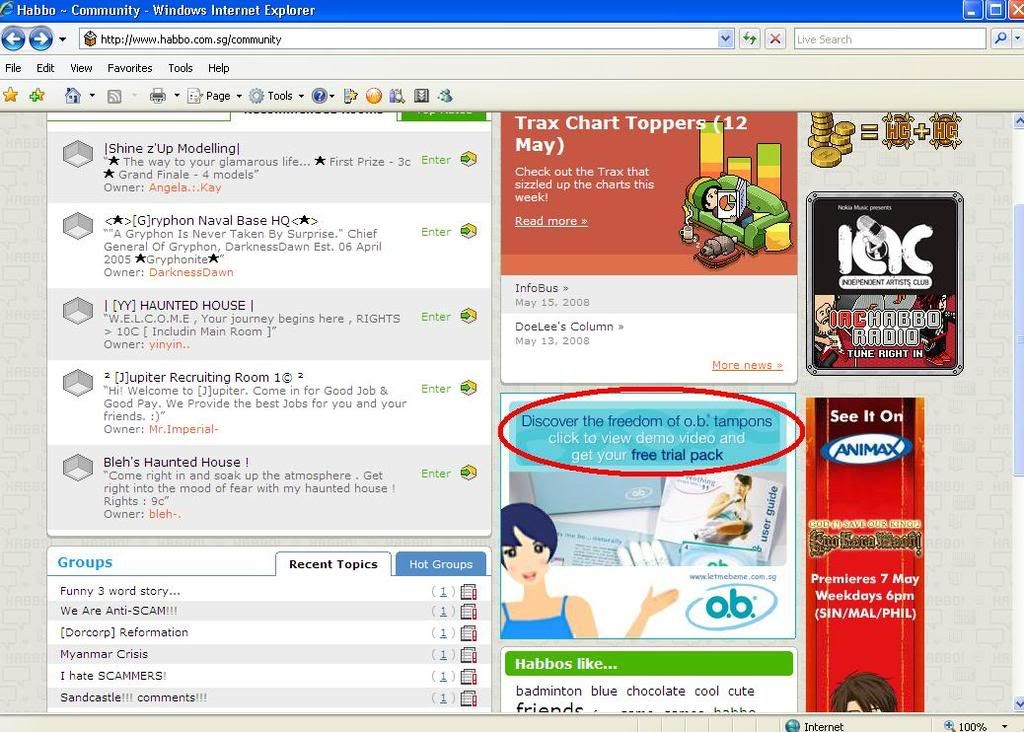Click the Internet zone globe in status bar
Image resolution: width=1024 pixels, height=732 pixels.
[x=793, y=726]
